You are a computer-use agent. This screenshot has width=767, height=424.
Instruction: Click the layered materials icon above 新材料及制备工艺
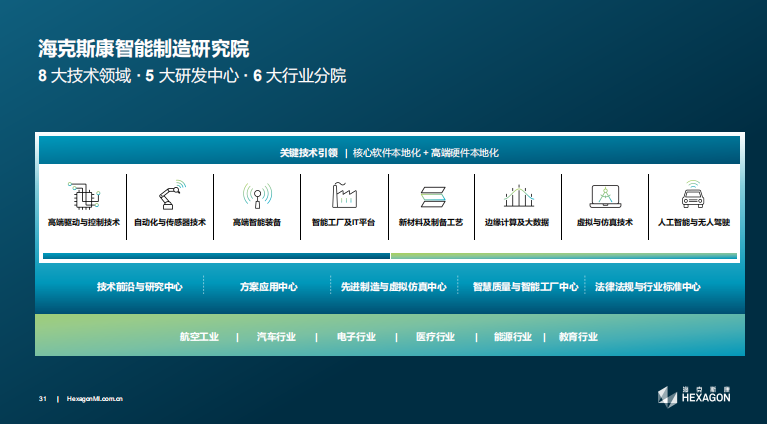[x=433, y=197]
